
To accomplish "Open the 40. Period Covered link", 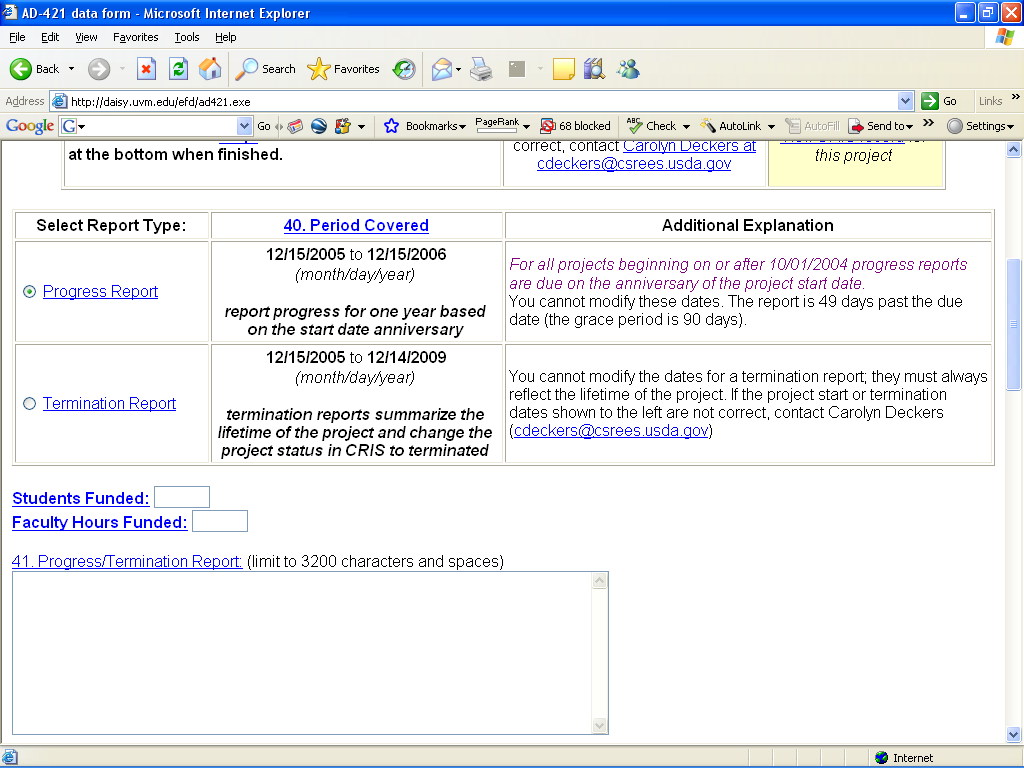I will [356, 226].
